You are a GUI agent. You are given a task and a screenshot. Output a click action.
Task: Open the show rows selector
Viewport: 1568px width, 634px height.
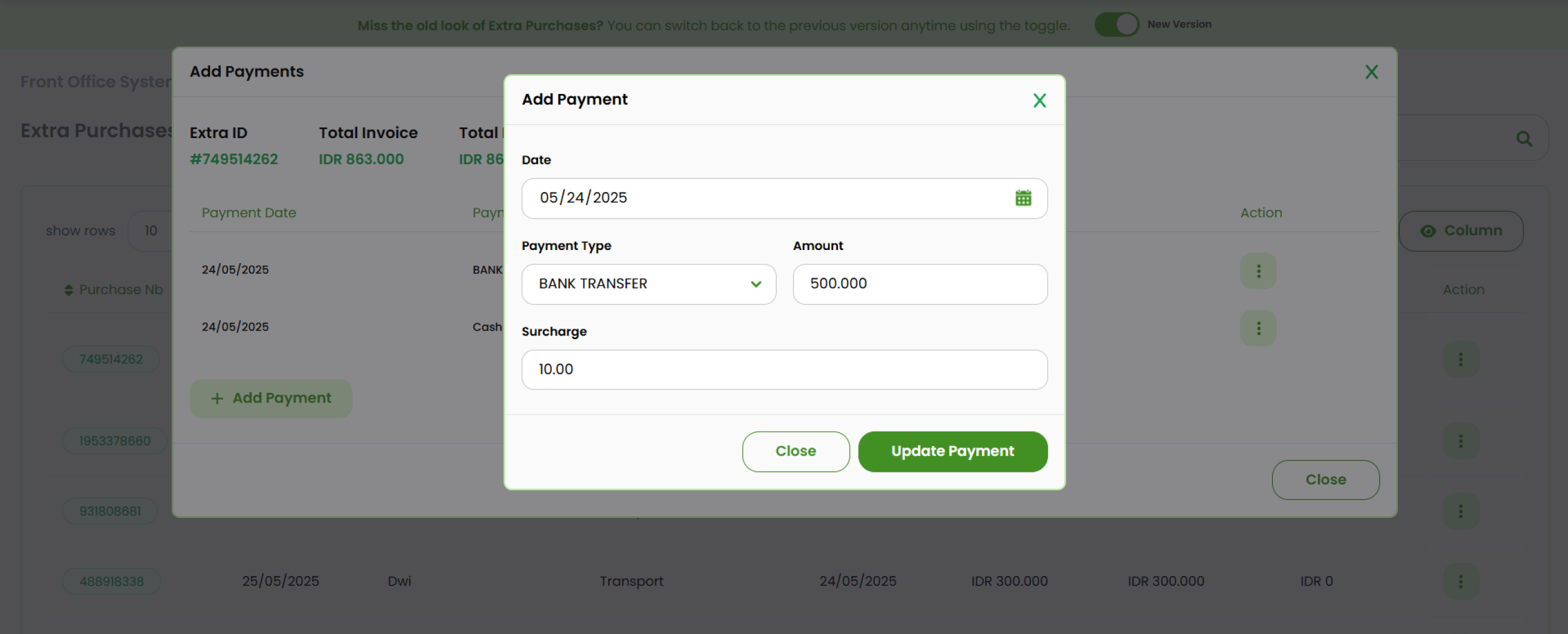click(150, 231)
